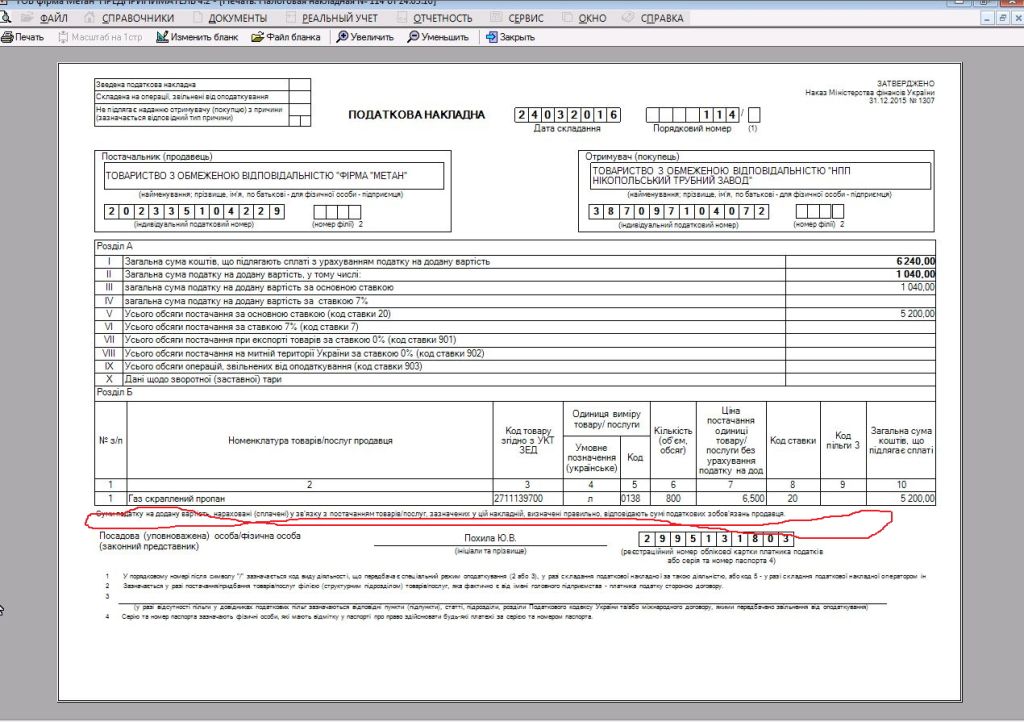Click row I Загальна сума коштів
Image resolution: width=1024 pixels, height=722 pixels.
point(307,261)
